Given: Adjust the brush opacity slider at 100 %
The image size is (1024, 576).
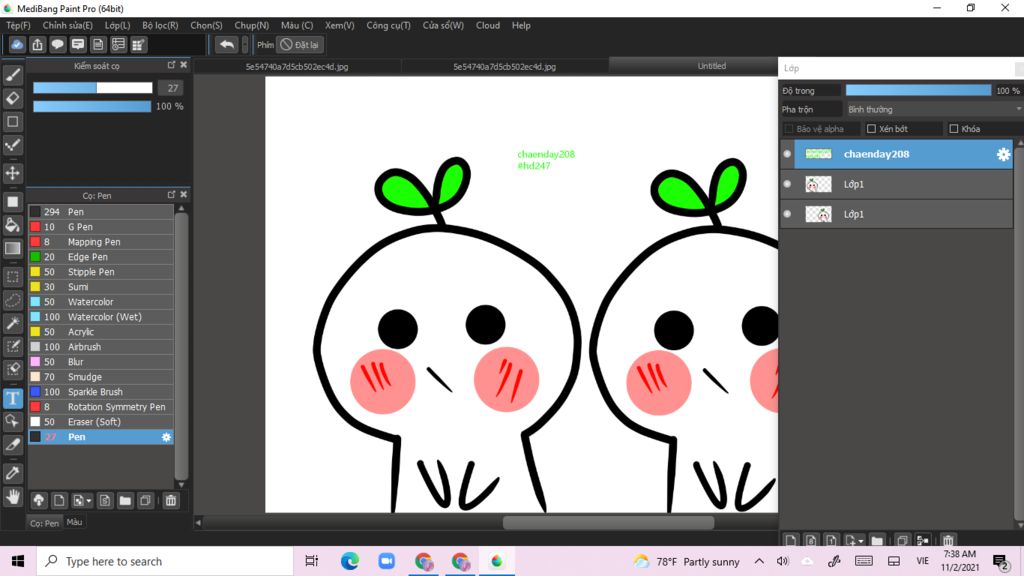Looking at the screenshot, I should click(x=92, y=106).
